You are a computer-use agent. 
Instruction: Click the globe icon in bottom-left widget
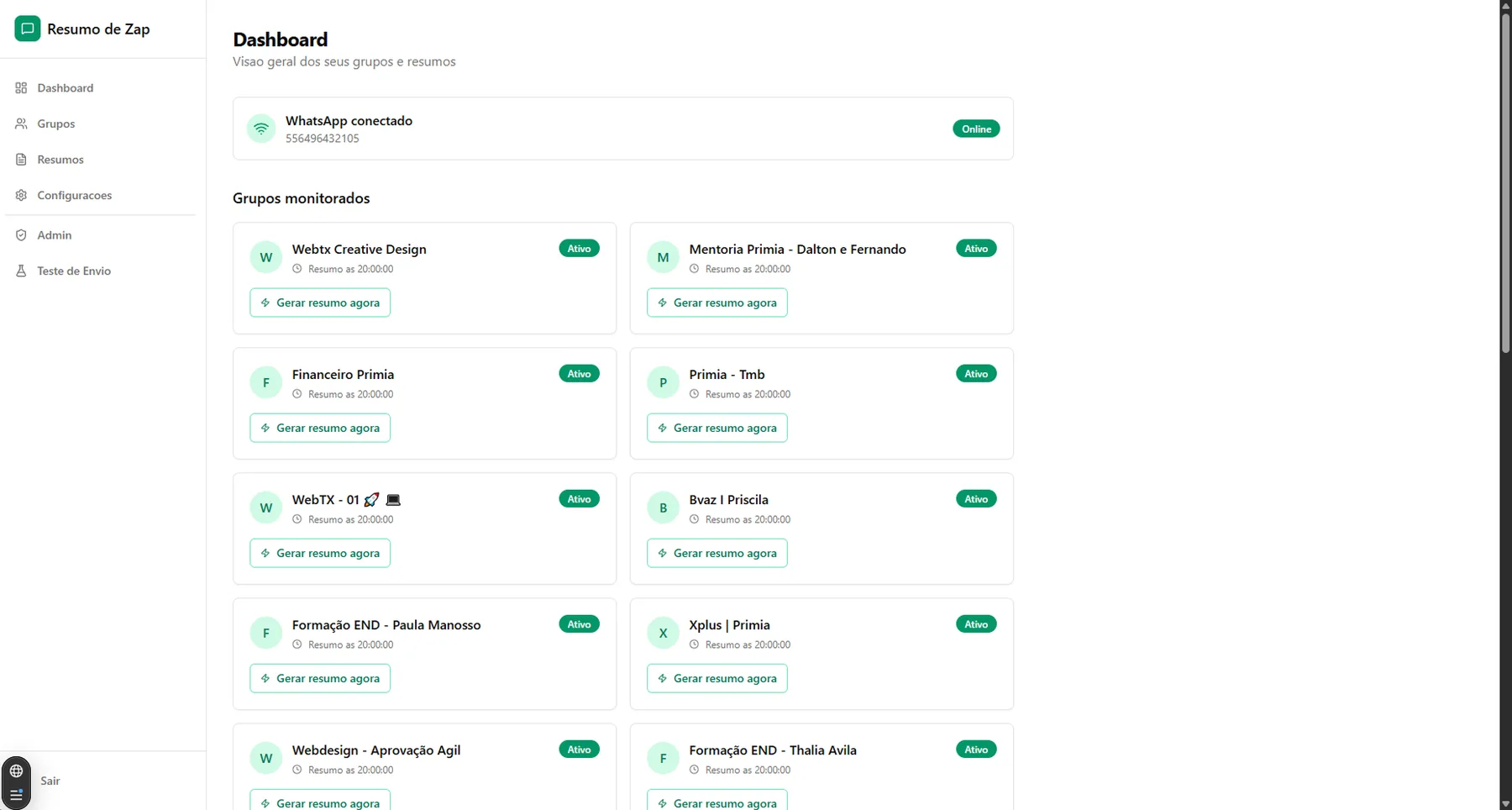[x=16, y=771]
